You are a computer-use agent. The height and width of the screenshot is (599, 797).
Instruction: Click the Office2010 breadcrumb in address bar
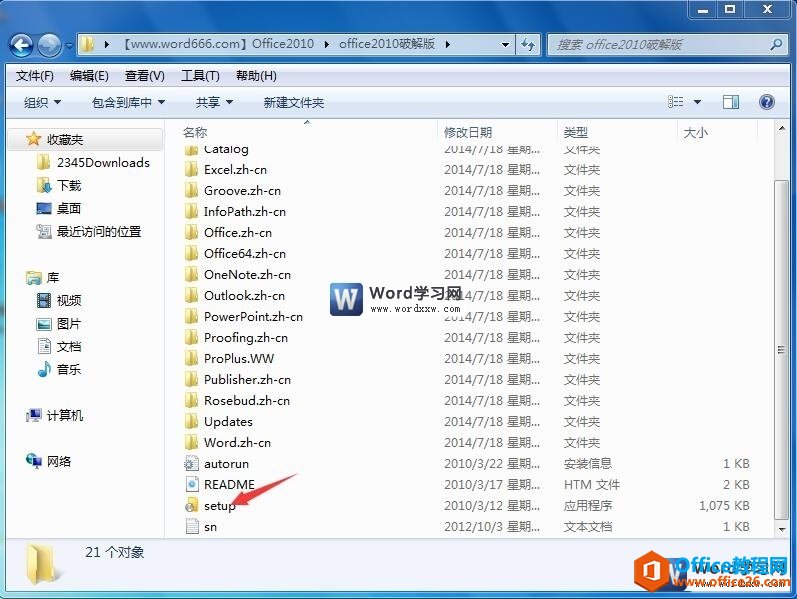(283, 44)
